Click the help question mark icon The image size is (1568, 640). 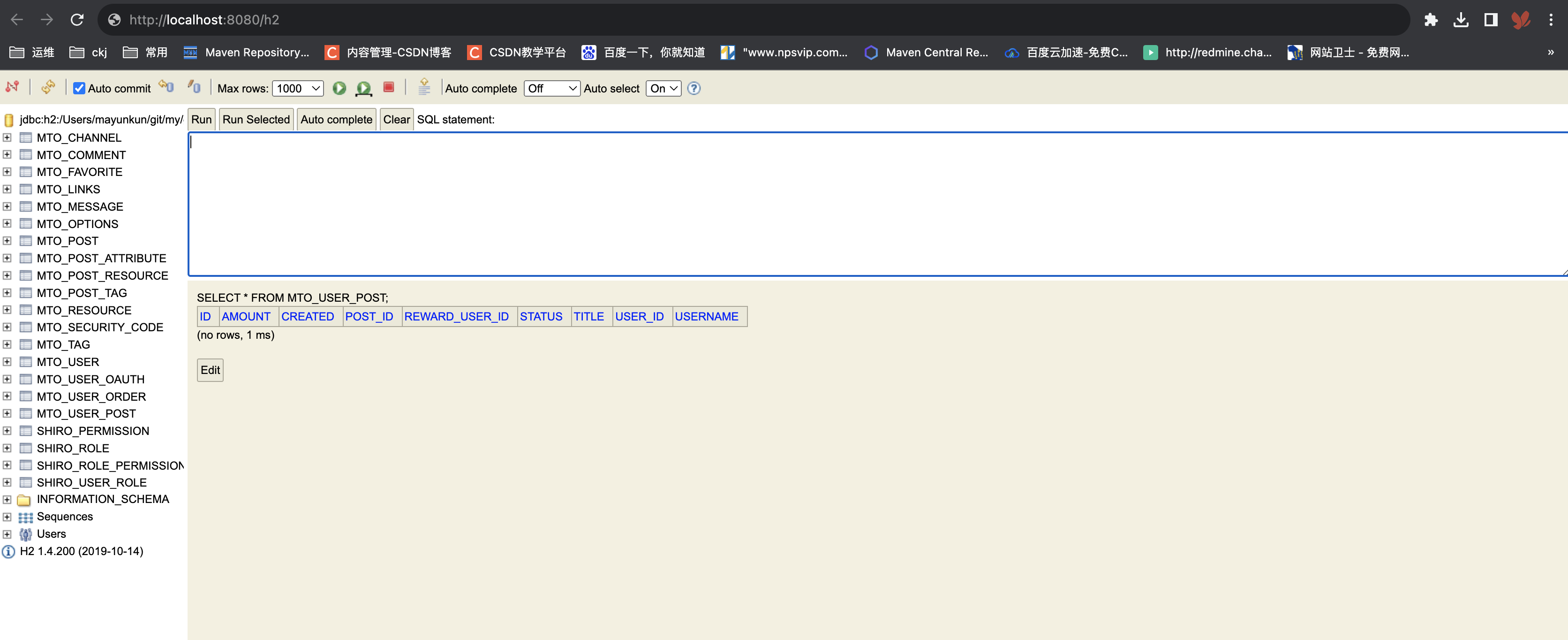tap(694, 88)
